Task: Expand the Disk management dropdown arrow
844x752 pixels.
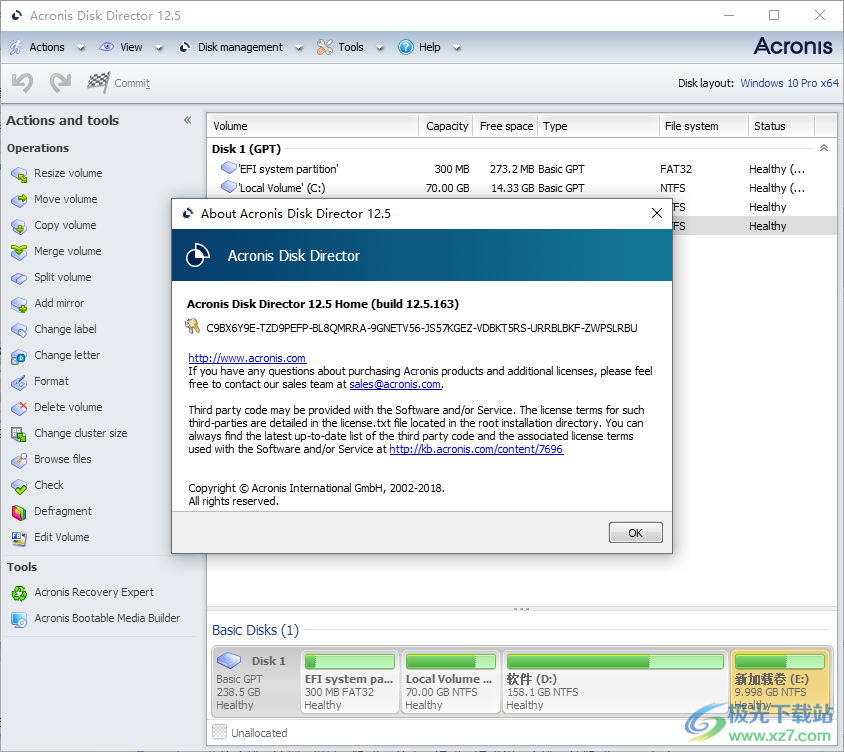Action: (x=299, y=48)
